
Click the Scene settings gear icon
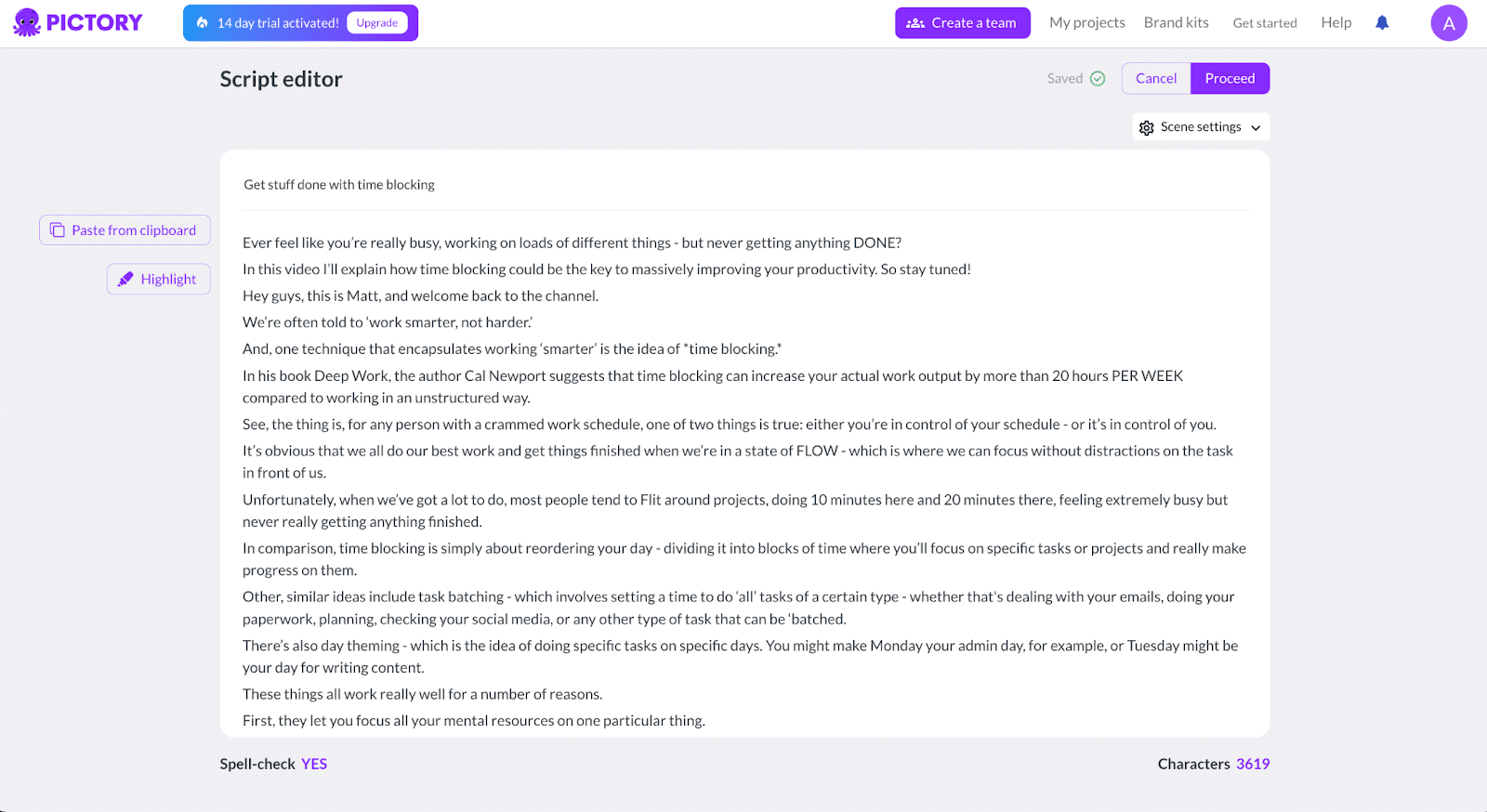click(x=1147, y=127)
